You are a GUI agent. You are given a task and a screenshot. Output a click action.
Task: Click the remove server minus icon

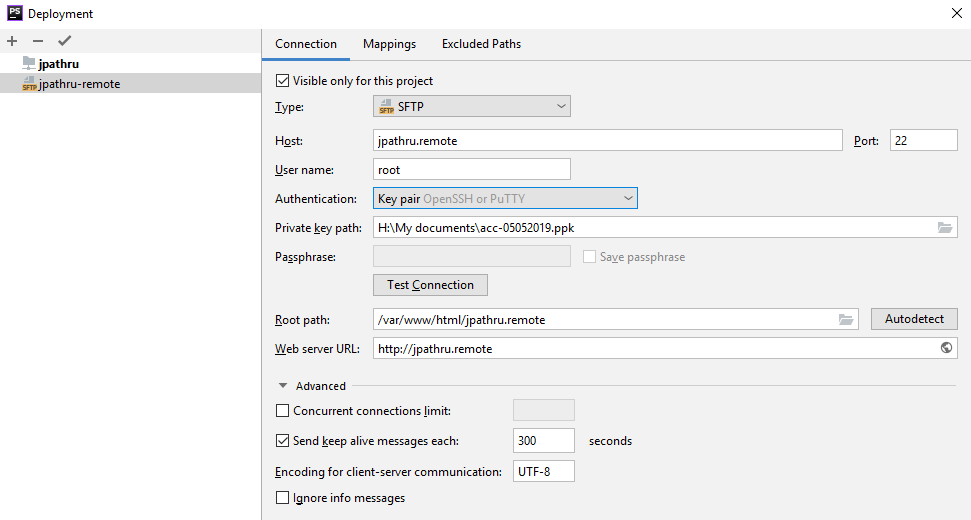38,41
